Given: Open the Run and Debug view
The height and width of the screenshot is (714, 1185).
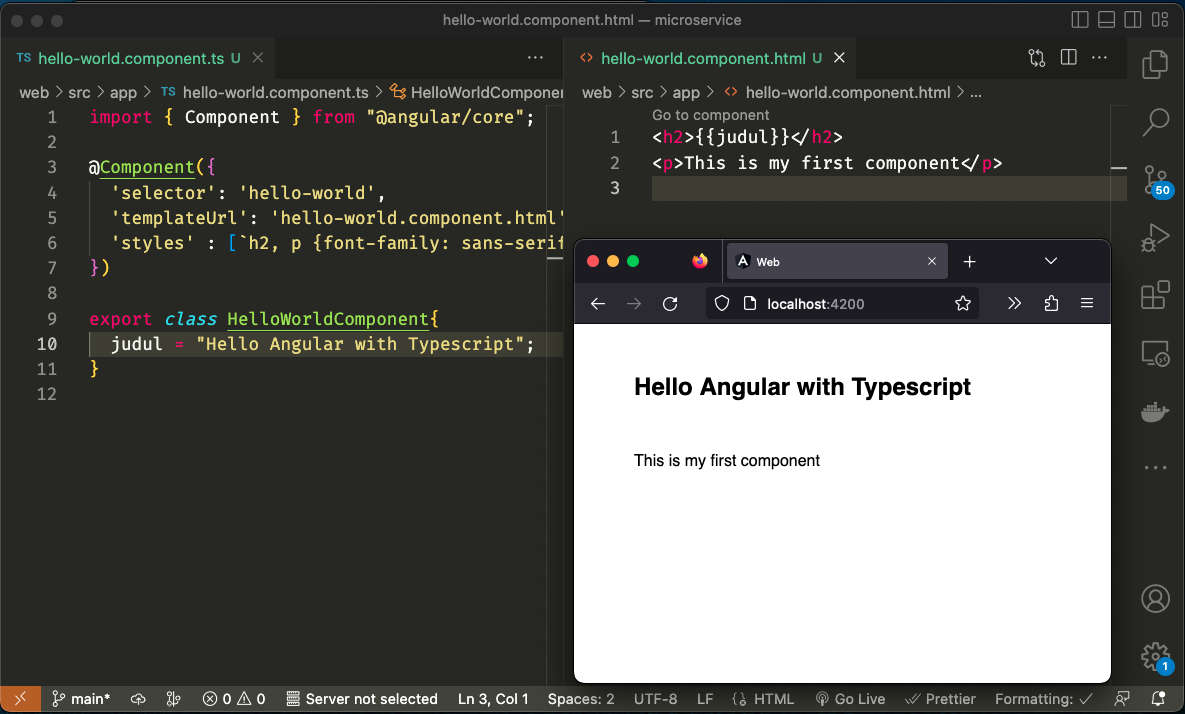Looking at the screenshot, I should 1156,238.
